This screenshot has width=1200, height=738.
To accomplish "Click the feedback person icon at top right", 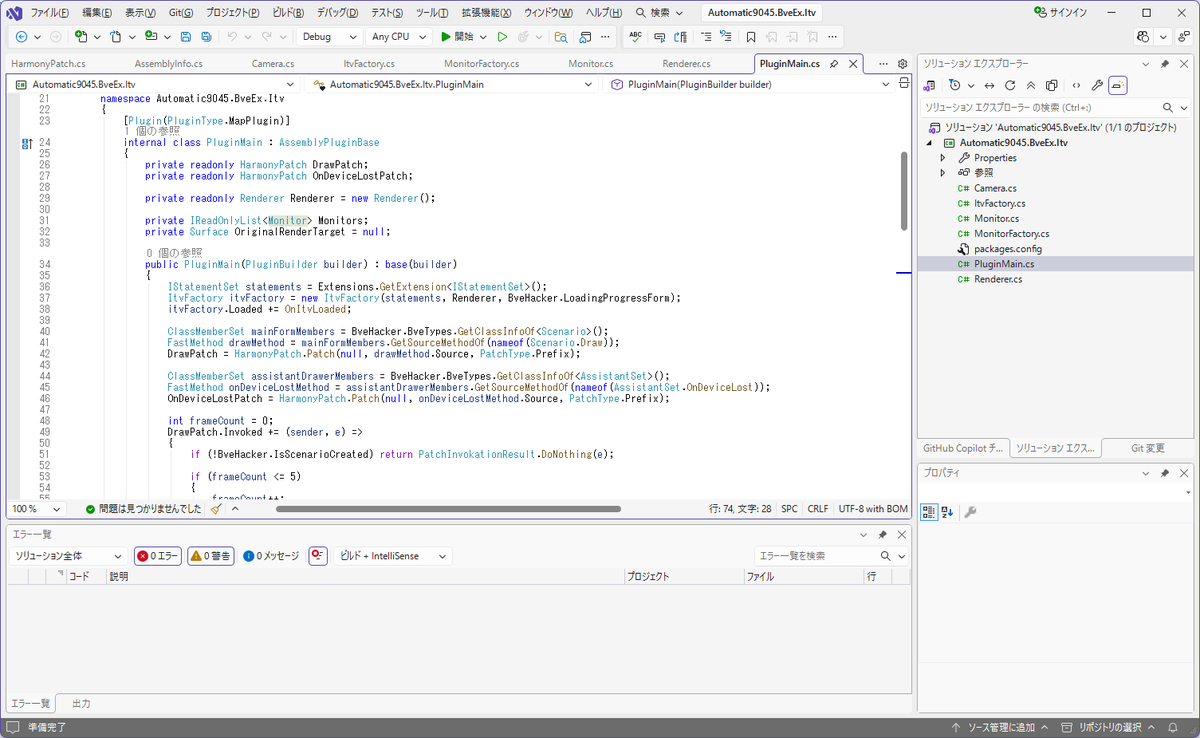I will pyautogui.click(x=1184, y=36).
